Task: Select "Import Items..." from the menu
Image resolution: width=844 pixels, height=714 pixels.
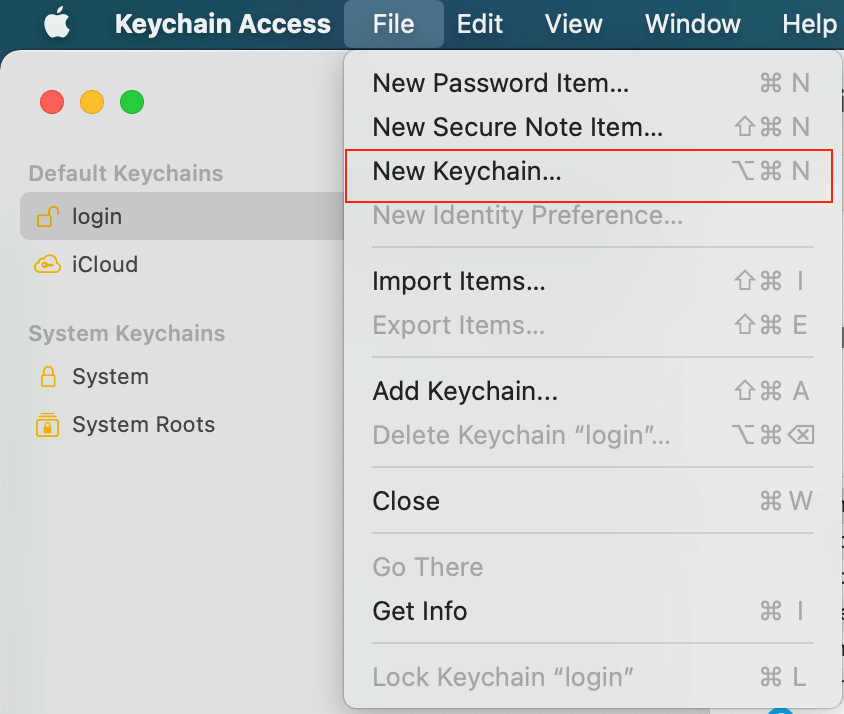Action: pyautogui.click(x=458, y=281)
